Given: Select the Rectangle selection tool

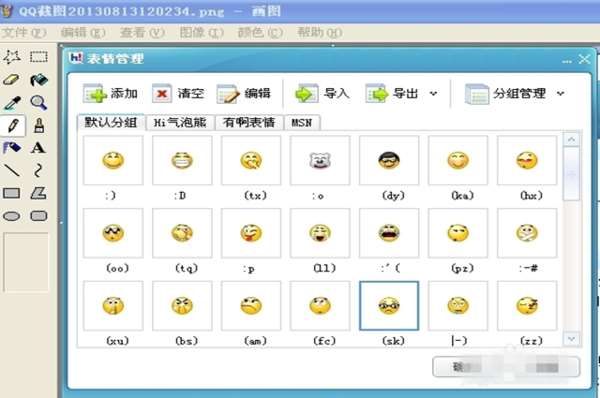Looking at the screenshot, I should (x=39, y=57).
